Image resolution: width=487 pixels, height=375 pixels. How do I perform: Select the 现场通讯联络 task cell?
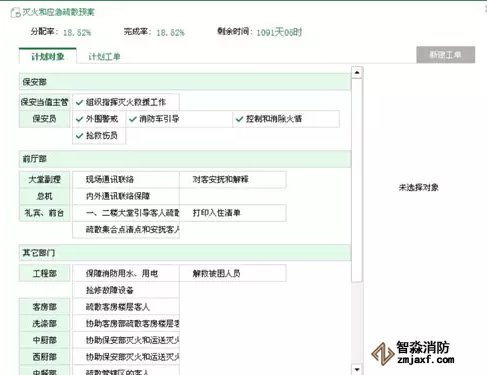(x=126, y=180)
